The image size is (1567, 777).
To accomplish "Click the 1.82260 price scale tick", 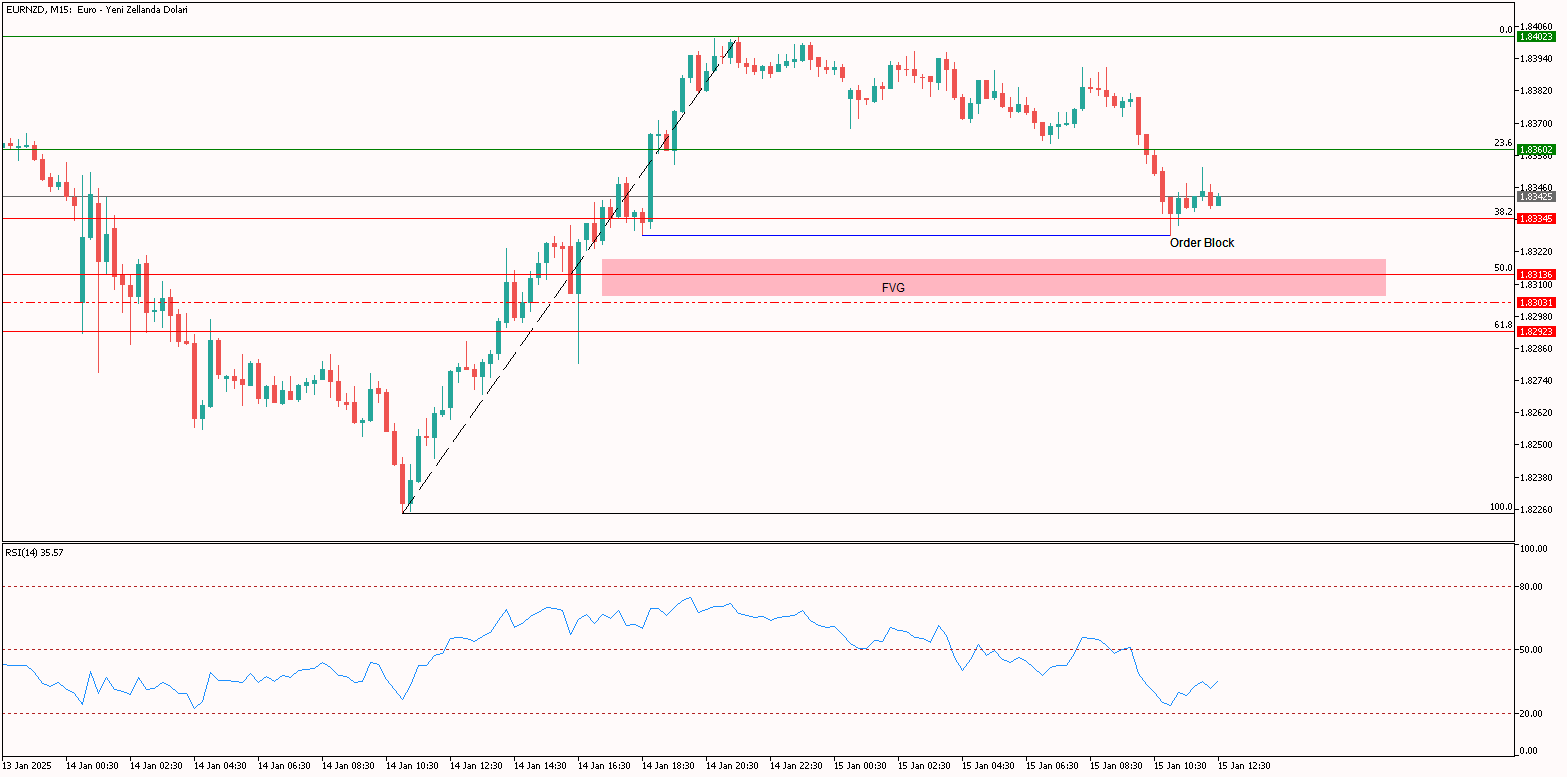I will click(1536, 510).
